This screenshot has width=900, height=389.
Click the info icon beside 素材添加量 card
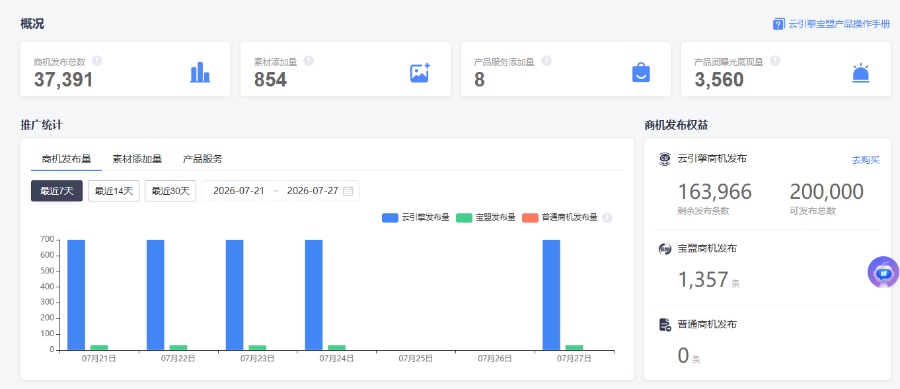pos(309,60)
